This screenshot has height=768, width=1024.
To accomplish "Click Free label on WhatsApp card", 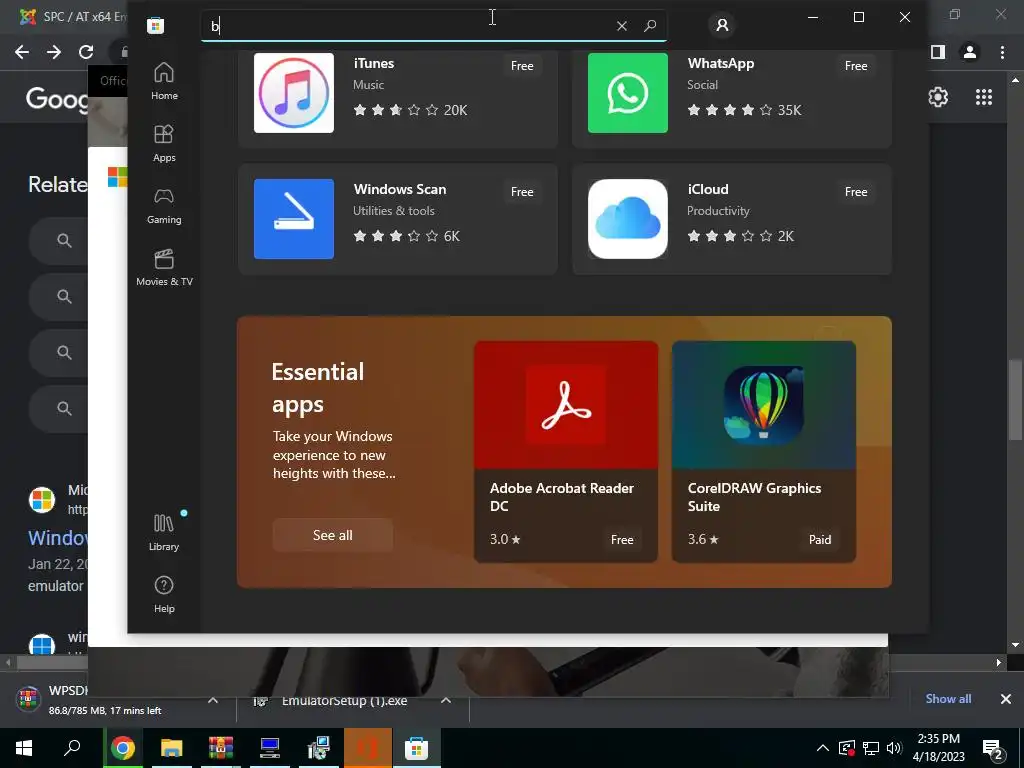I will (856, 65).
